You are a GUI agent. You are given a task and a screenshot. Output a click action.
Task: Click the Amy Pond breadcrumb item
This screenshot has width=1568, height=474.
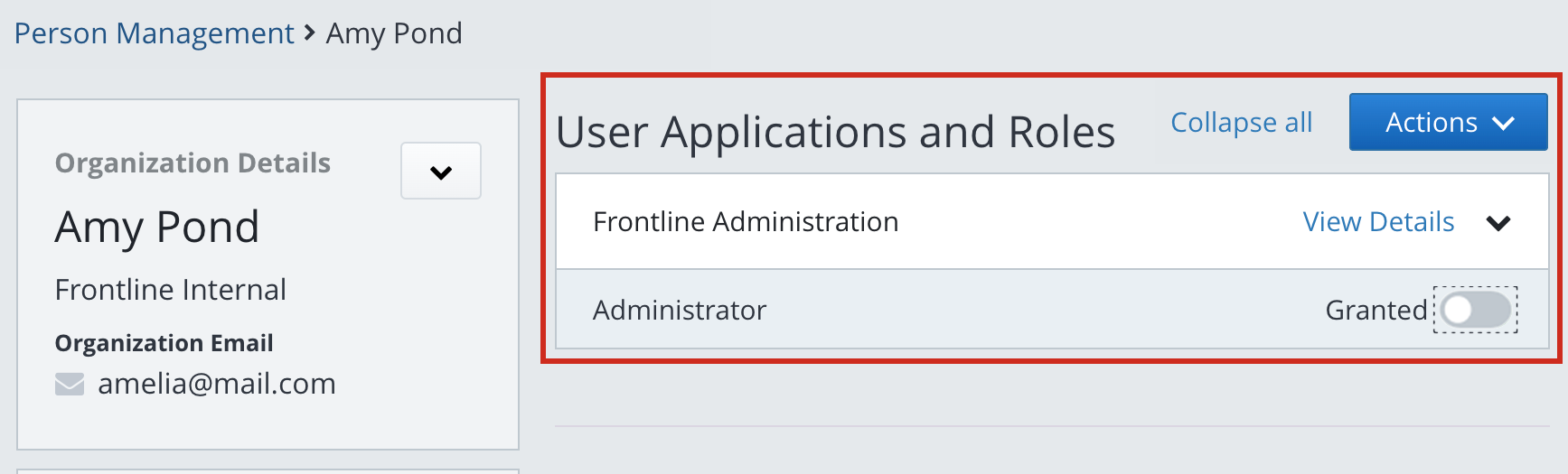click(x=394, y=33)
